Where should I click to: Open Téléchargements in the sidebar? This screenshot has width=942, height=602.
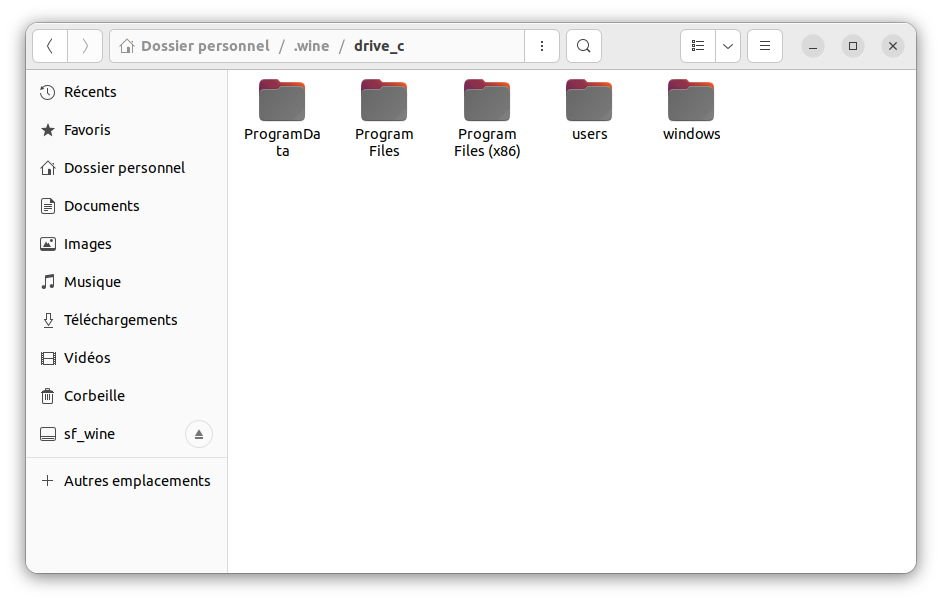click(x=126, y=320)
